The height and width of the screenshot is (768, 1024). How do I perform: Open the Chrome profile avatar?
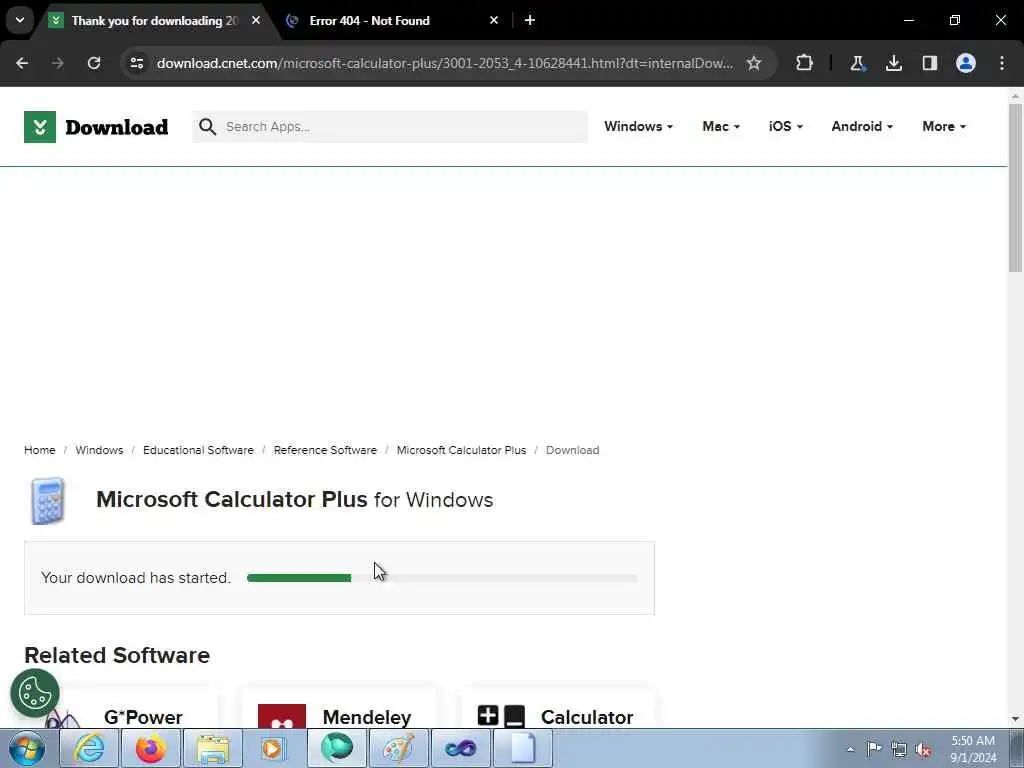(966, 63)
